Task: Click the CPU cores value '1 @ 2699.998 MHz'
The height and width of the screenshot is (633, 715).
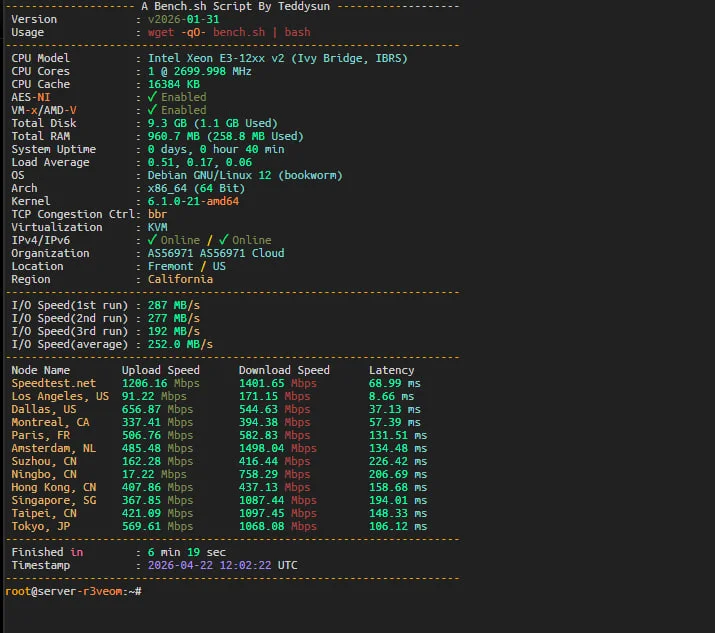Action: point(200,71)
